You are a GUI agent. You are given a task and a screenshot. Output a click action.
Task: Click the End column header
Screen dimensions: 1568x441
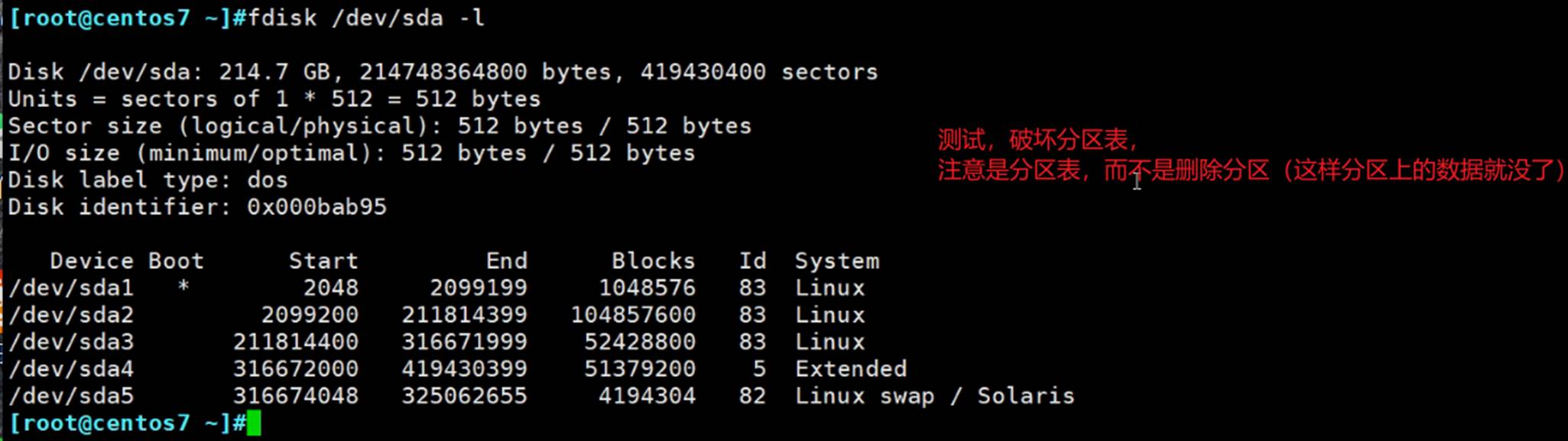tap(506, 261)
